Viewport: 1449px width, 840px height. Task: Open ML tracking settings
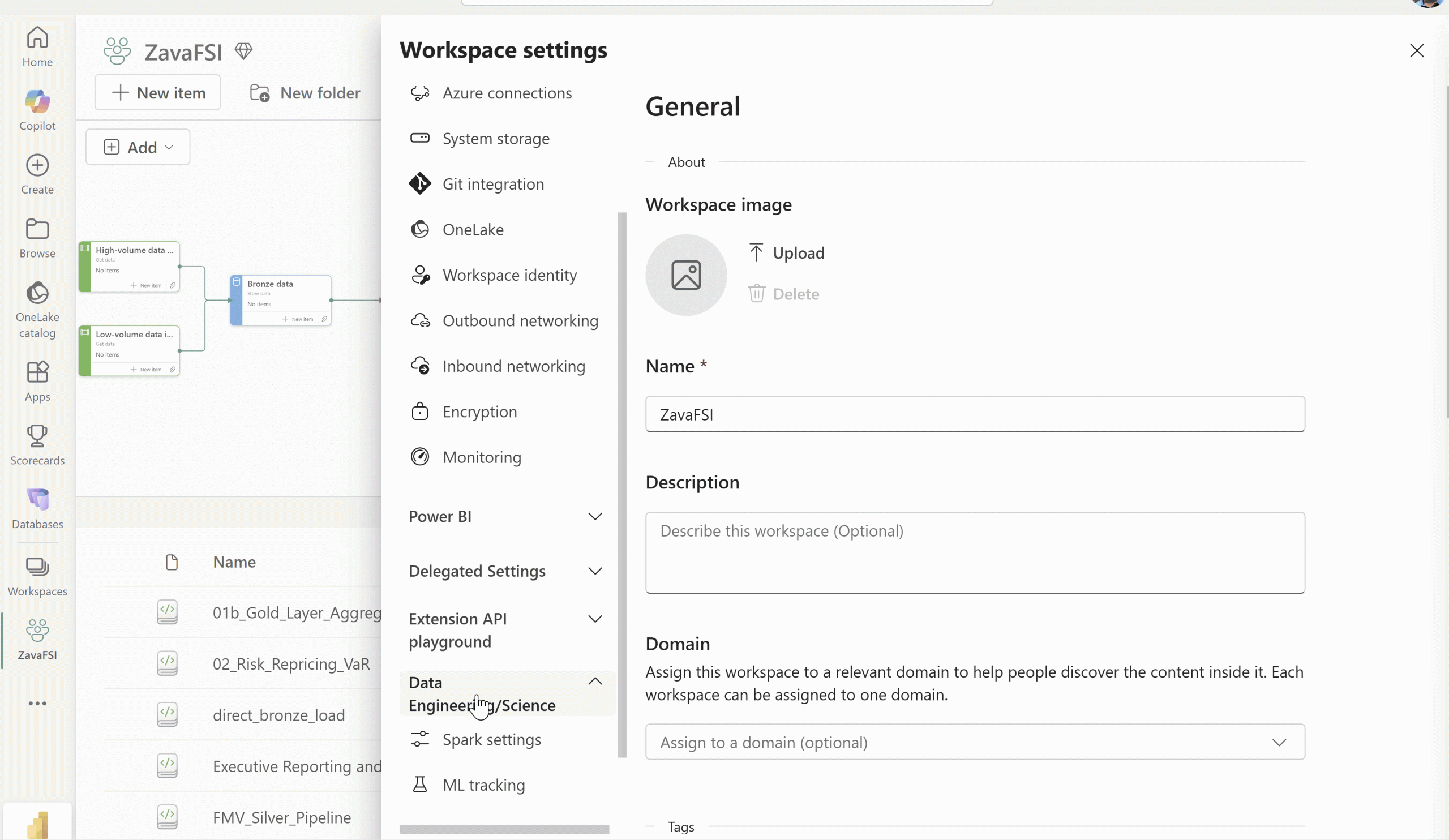484,785
